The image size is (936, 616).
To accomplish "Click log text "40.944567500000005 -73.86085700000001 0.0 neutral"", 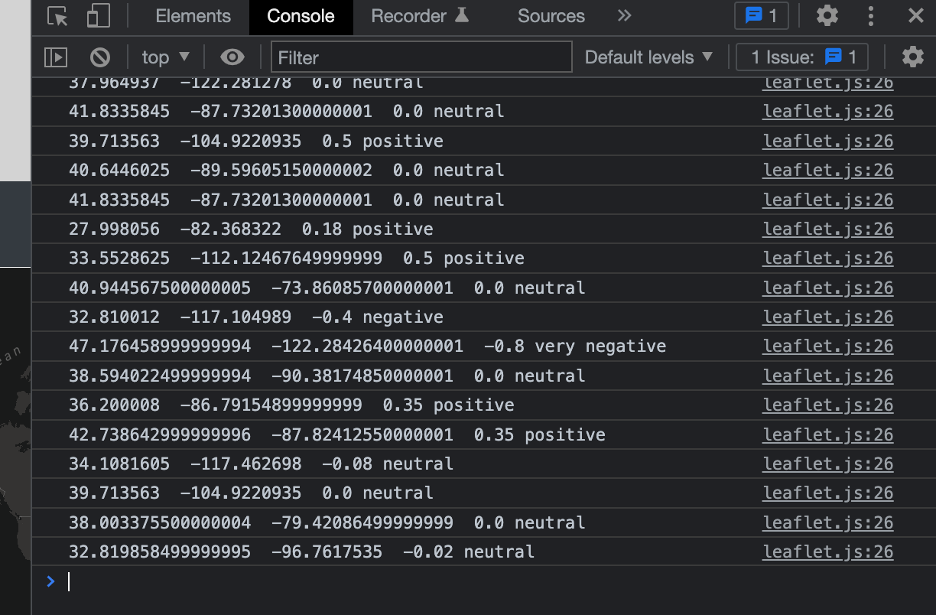I will pos(327,288).
